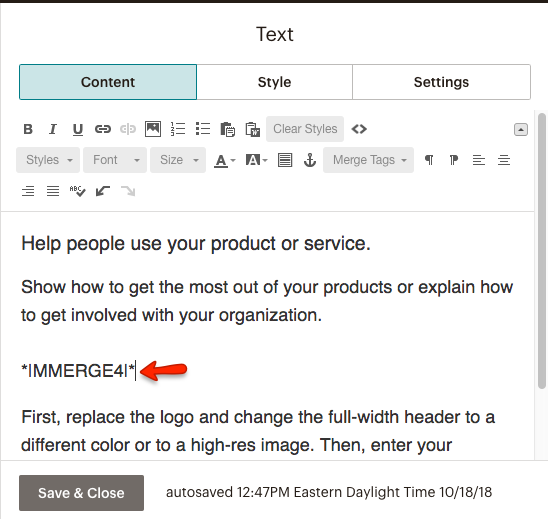Insert an image with the image icon
The height and width of the screenshot is (519, 548).
(153, 129)
